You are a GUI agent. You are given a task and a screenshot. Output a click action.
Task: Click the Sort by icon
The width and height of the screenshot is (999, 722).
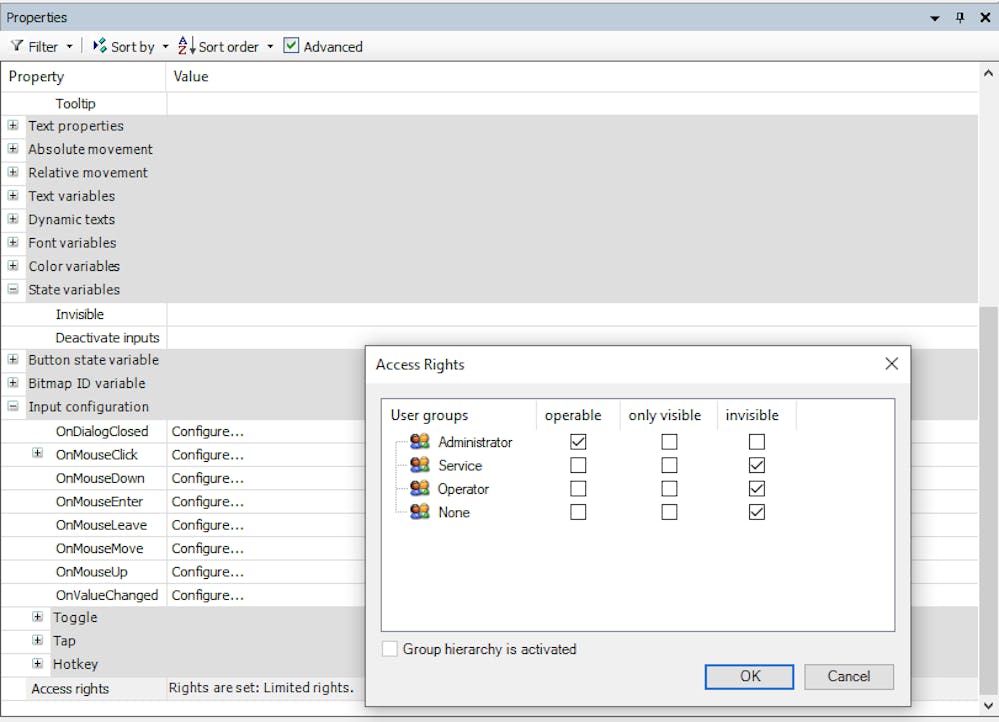click(x=100, y=46)
